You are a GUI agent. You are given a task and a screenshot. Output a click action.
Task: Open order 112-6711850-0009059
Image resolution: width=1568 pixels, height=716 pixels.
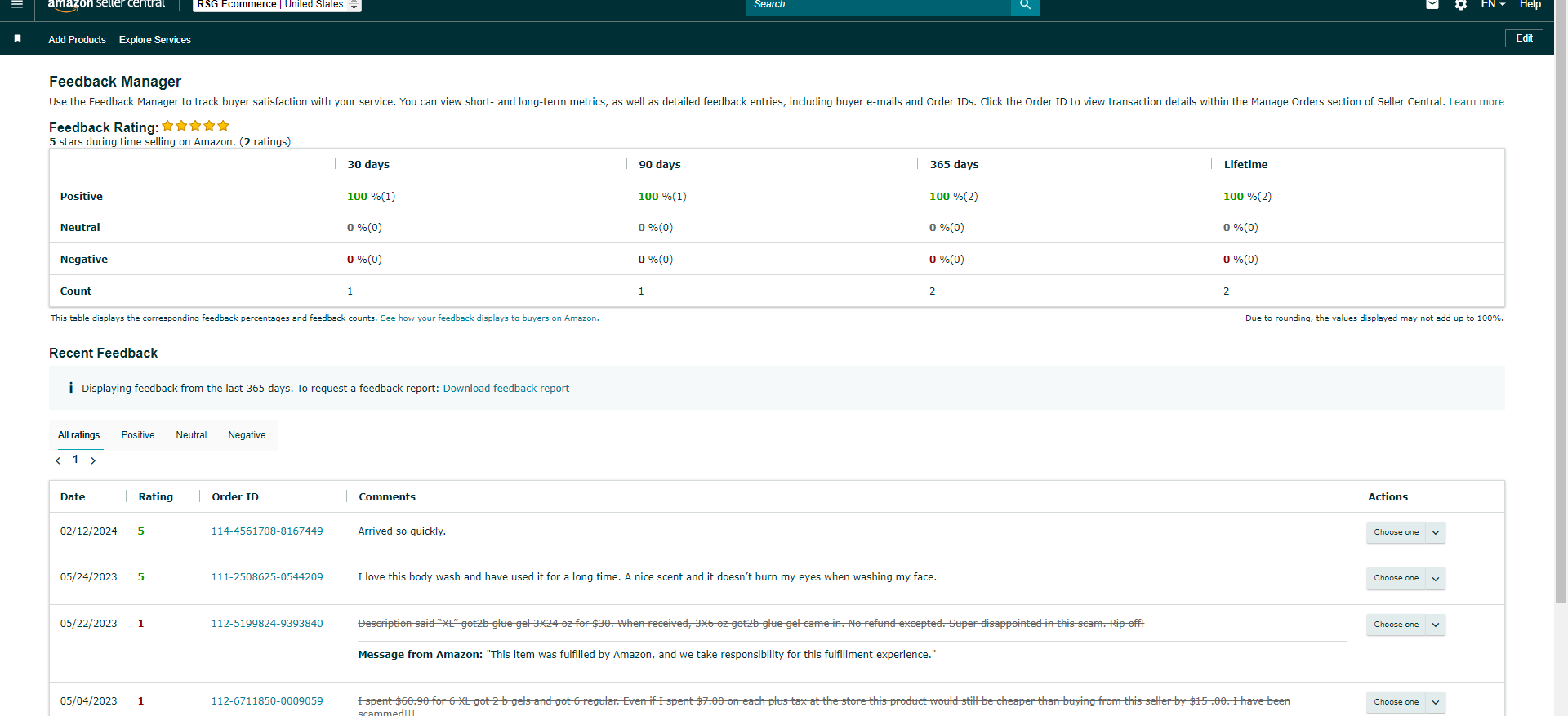[267, 701]
